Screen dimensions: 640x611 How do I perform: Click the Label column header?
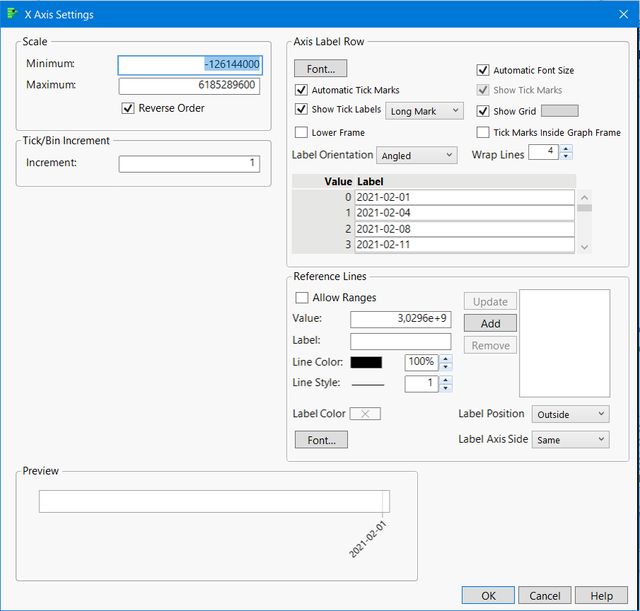tap(370, 181)
